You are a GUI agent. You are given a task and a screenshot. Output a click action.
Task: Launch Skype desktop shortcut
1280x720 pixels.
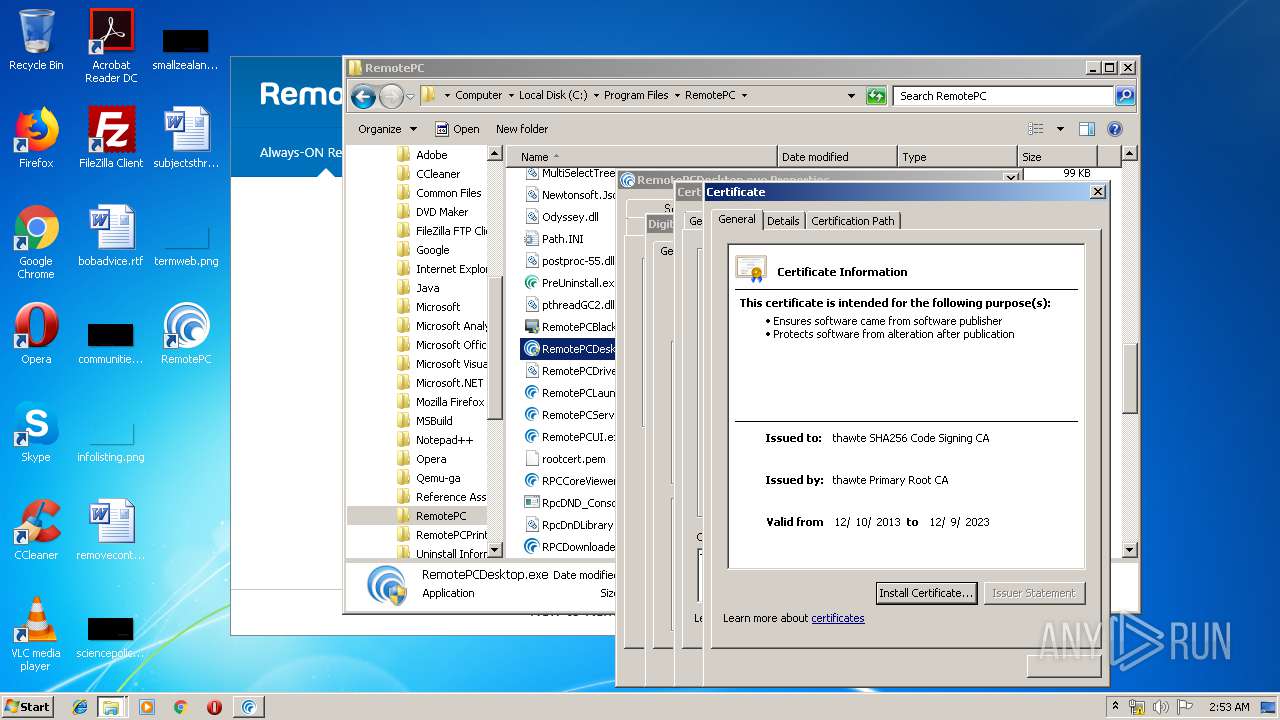(x=36, y=432)
